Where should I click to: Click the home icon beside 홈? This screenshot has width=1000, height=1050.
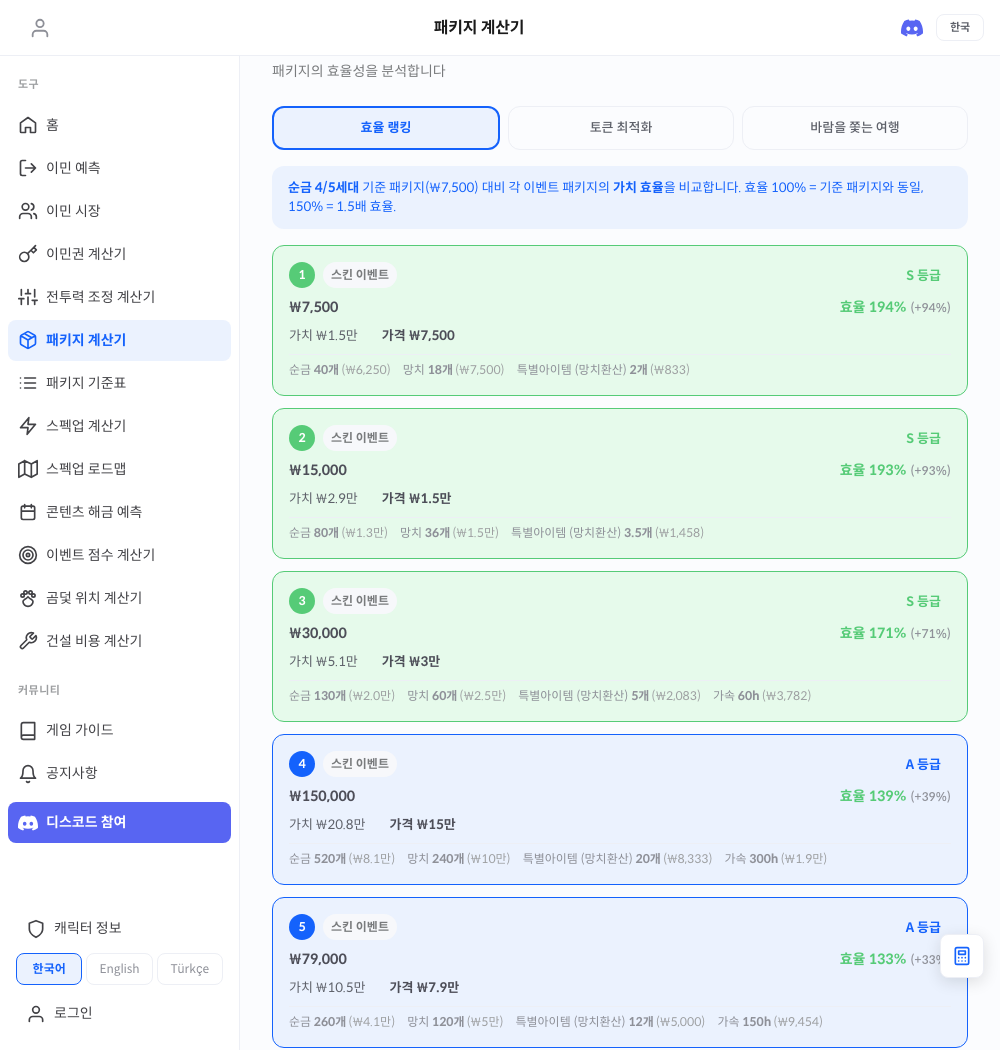click(27, 125)
